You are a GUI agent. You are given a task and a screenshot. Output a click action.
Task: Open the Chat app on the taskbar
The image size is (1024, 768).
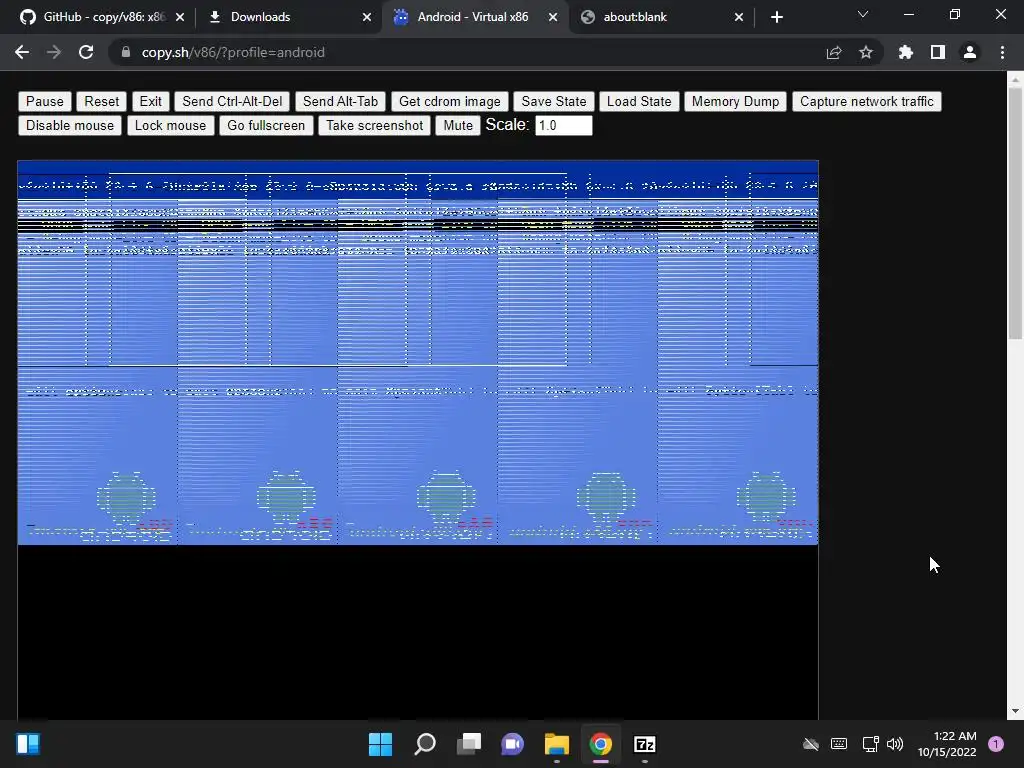(513, 744)
